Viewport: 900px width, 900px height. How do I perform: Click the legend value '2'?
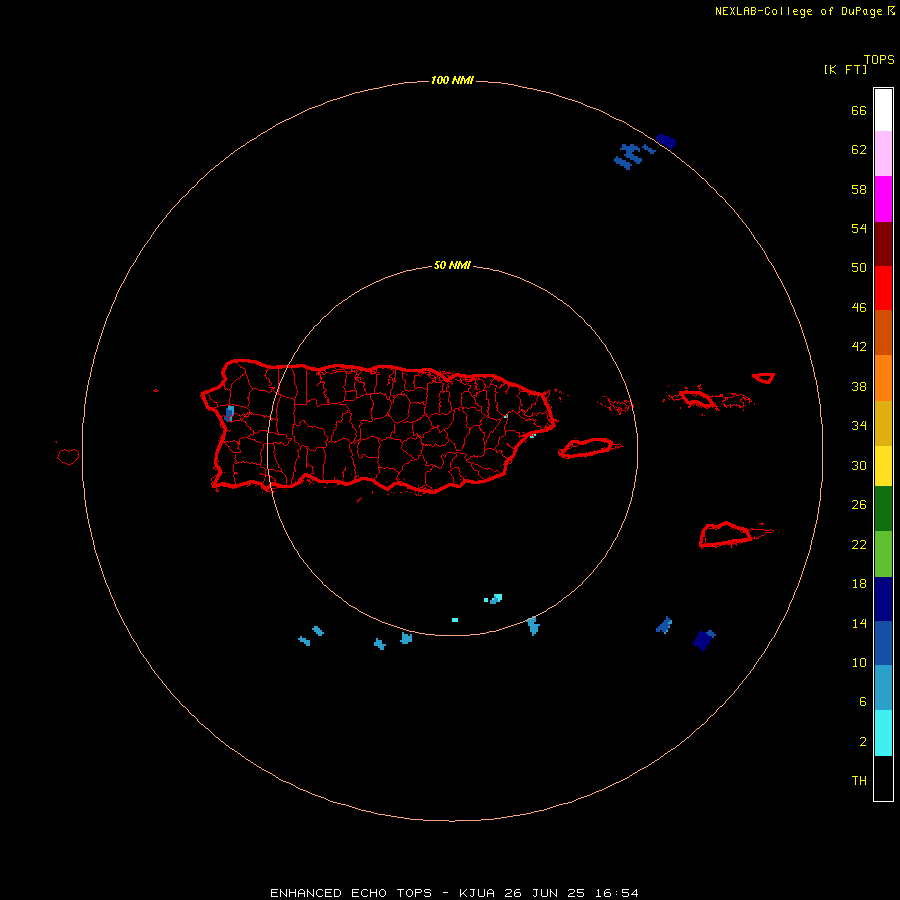862,741
